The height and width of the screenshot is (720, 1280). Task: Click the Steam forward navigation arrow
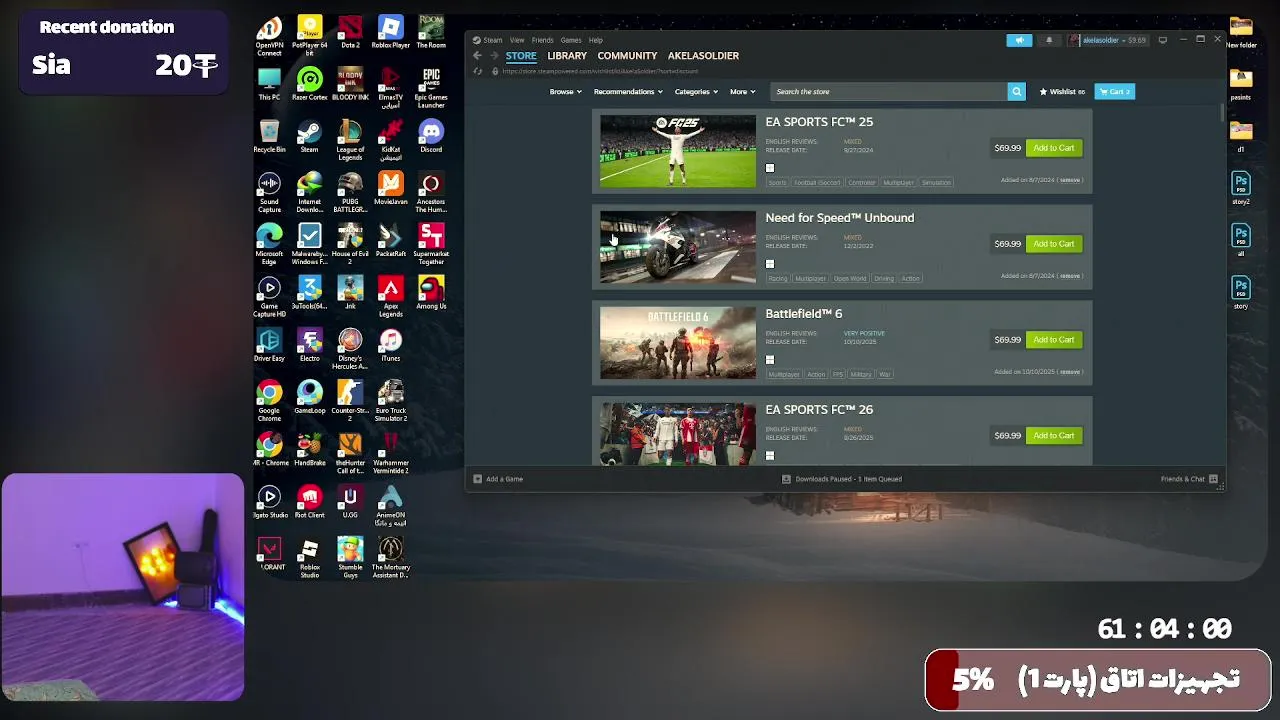(493, 56)
